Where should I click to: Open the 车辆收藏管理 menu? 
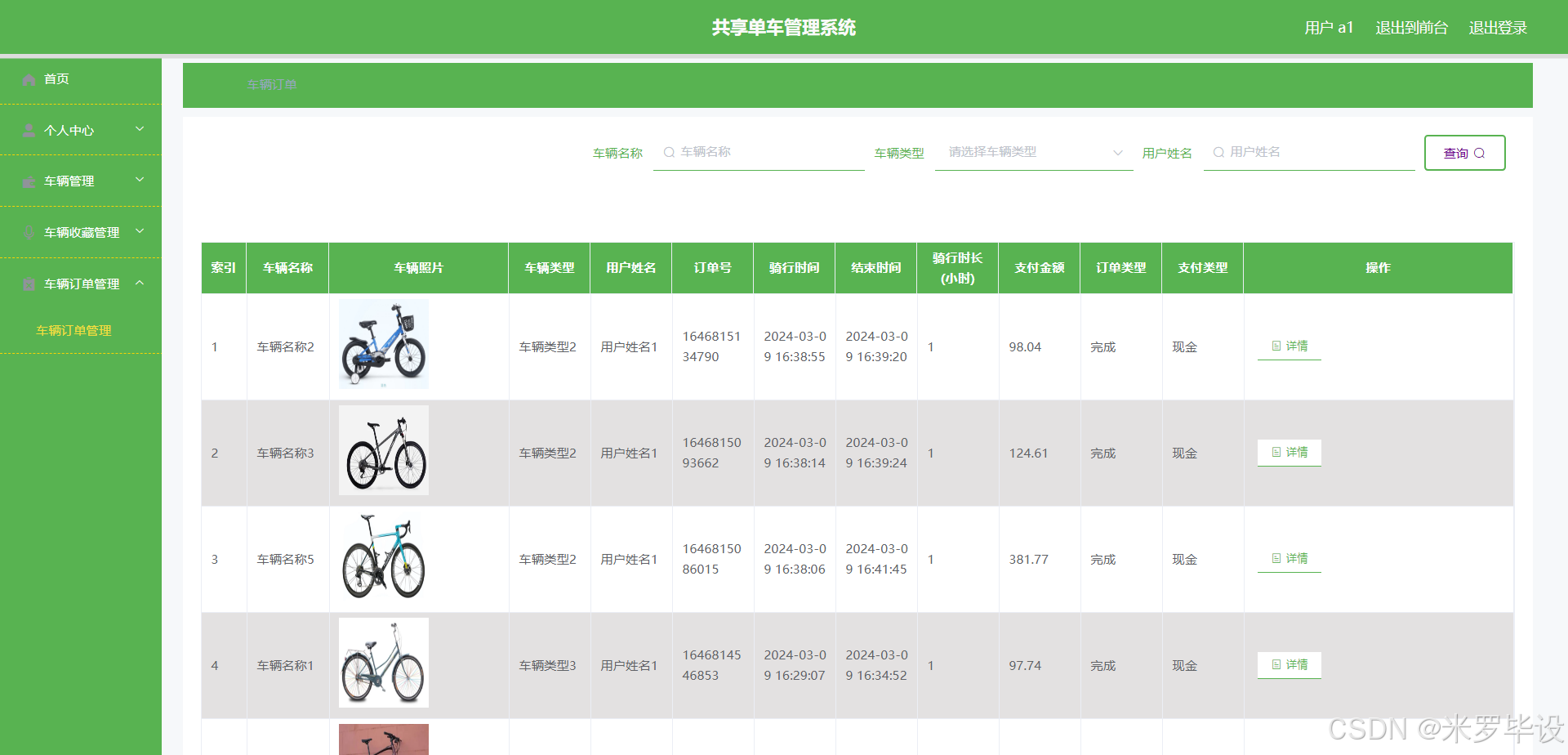pyautogui.click(x=80, y=233)
